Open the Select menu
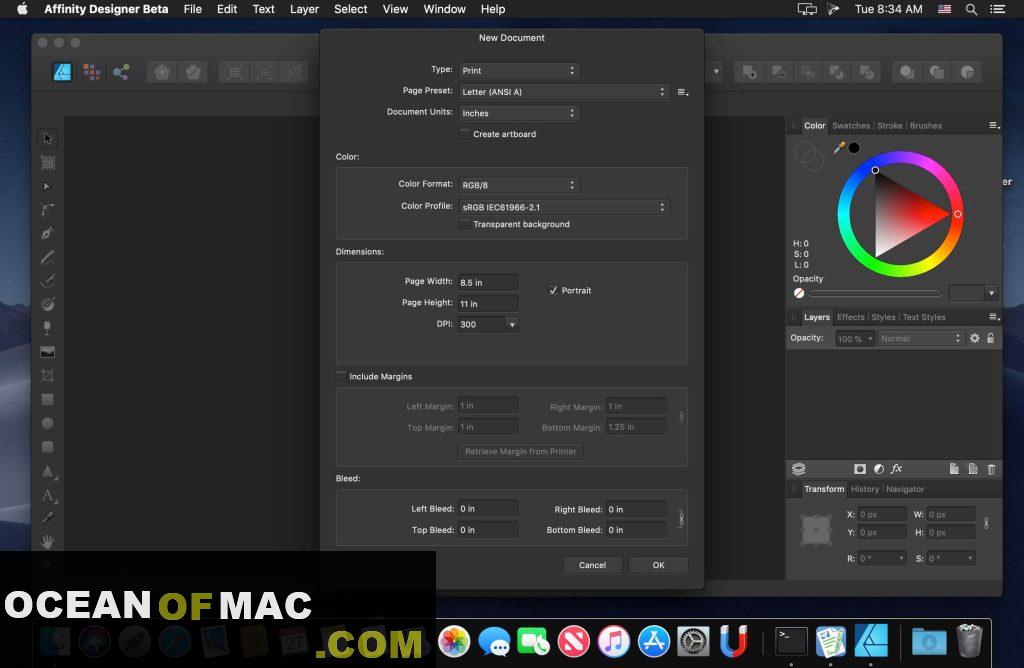Image resolution: width=1024 pixels, height=668 pixels. [351, 9]
